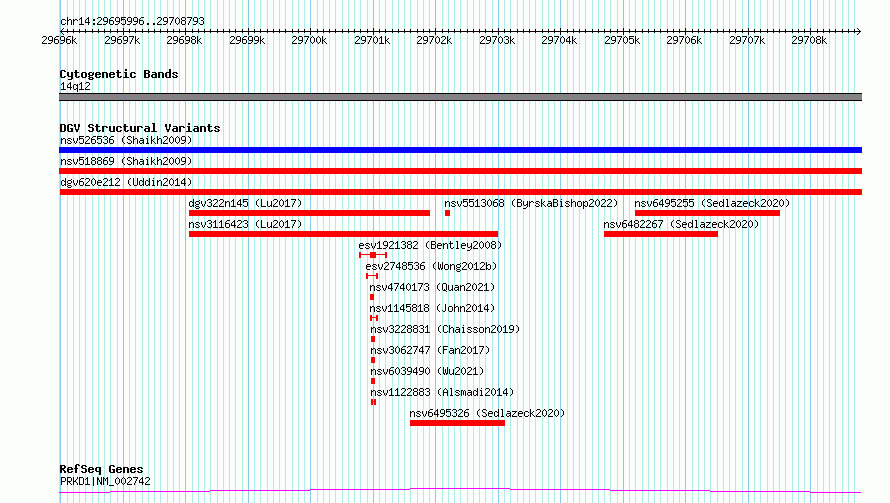Open the nsv4740173 (Quan2021) label
The image size is (890, 503).
click(x=432, y=287)
